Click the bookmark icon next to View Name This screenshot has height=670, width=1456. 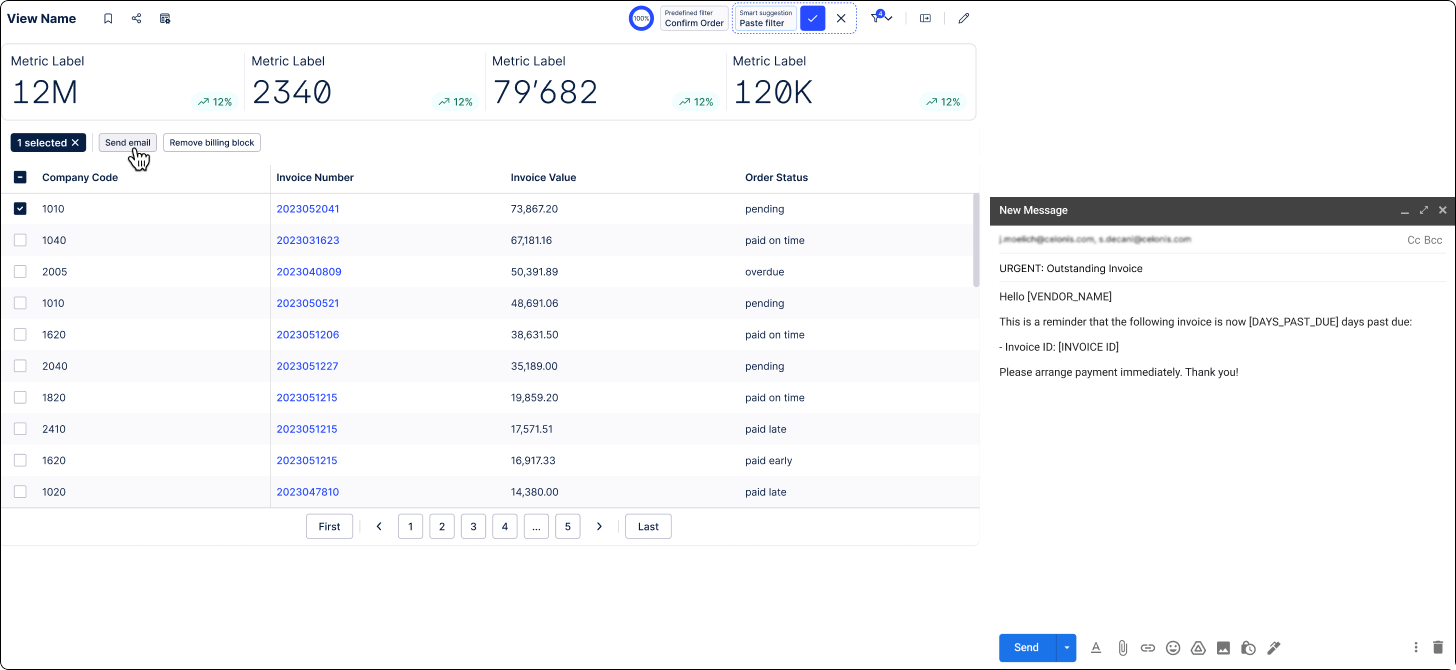(x=108, y=19)
